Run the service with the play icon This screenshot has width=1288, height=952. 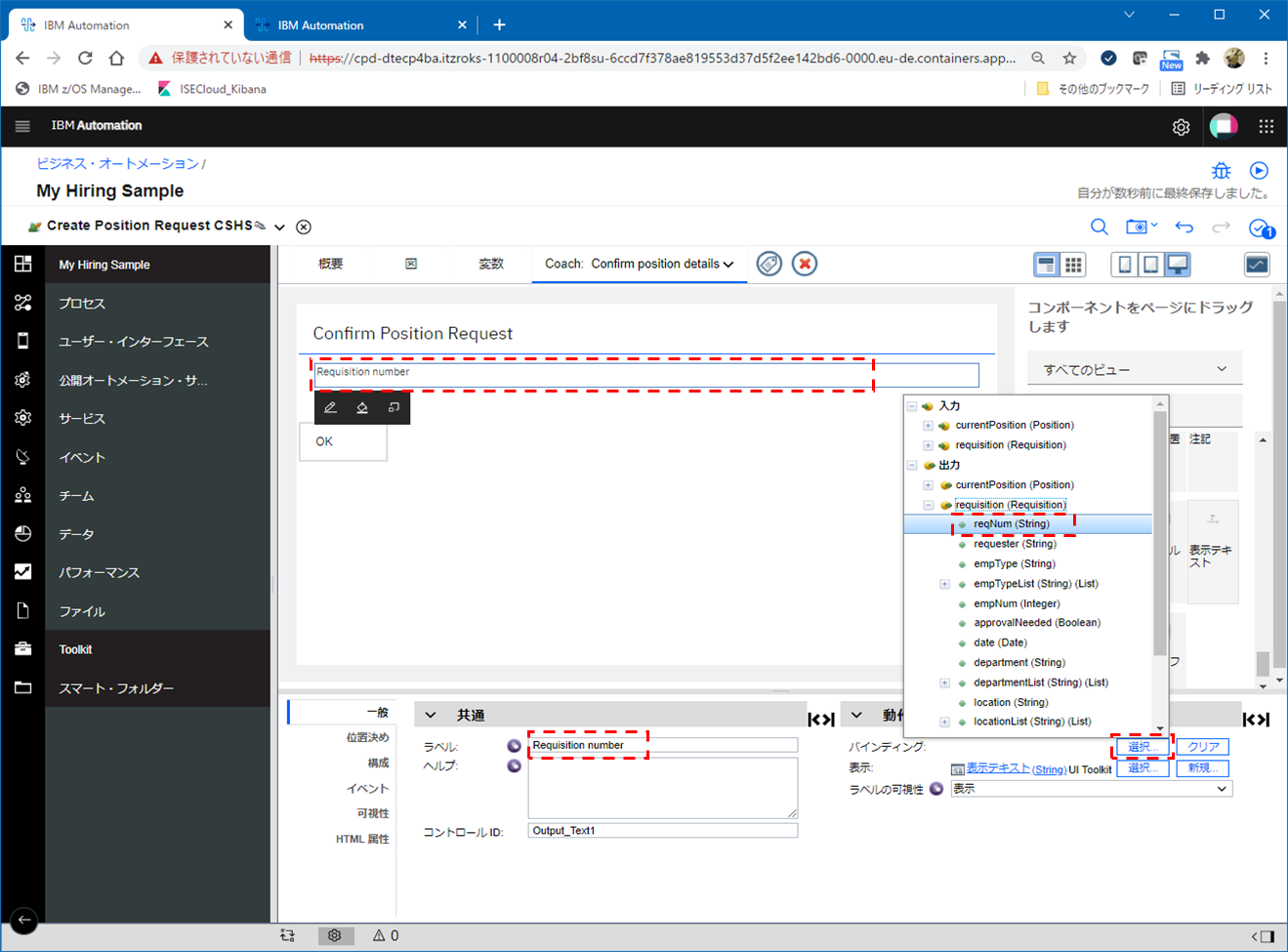pos(1260,171)
